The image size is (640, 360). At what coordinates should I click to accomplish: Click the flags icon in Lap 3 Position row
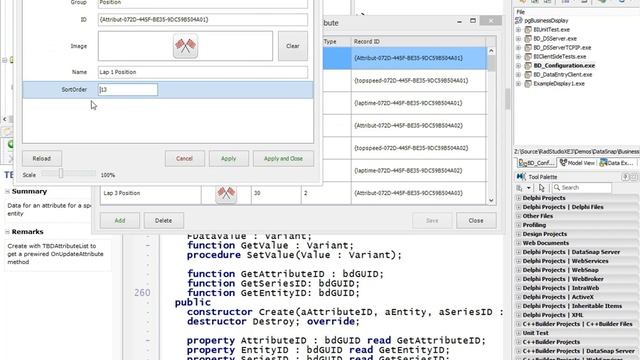[226, 193]
